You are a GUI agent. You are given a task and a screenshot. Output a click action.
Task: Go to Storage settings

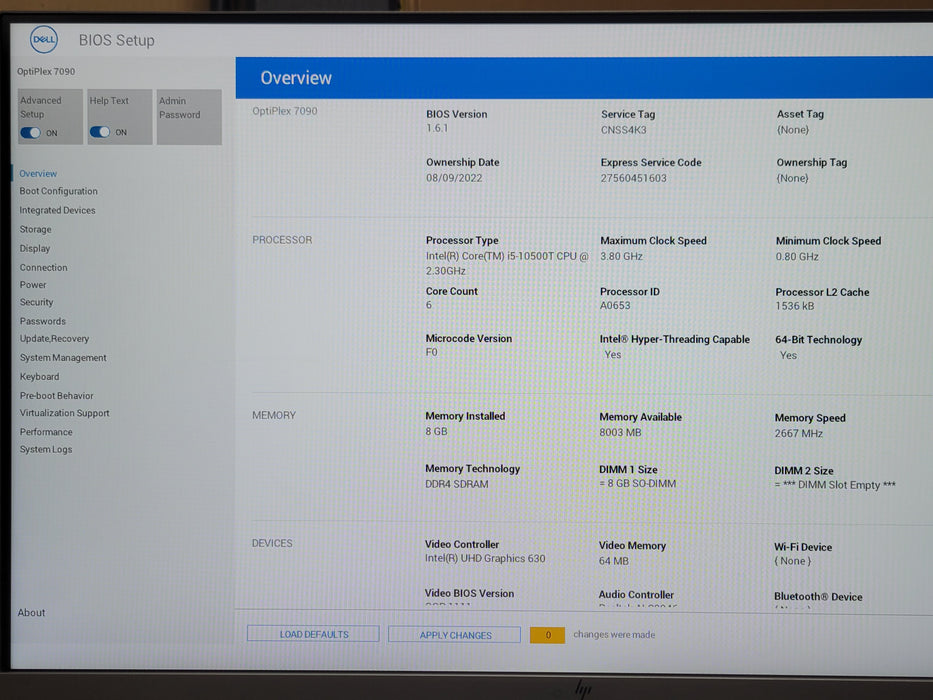(35, 229)
